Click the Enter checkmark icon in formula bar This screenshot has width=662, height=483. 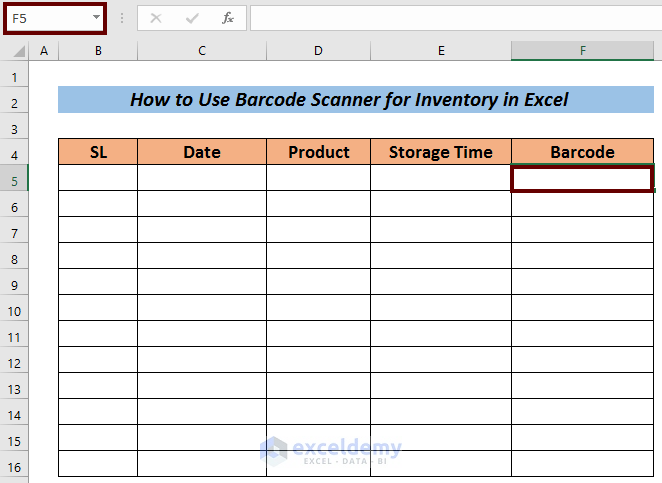tap(192, 18)
